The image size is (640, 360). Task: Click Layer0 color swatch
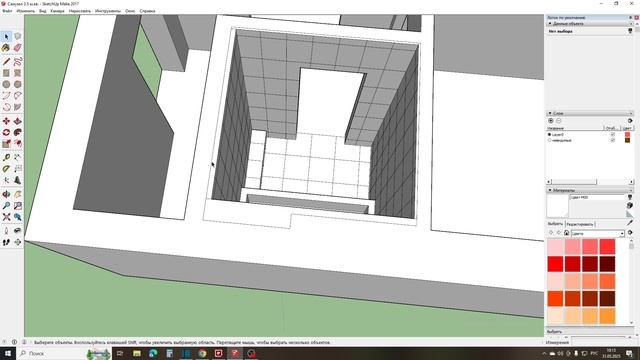627,134
